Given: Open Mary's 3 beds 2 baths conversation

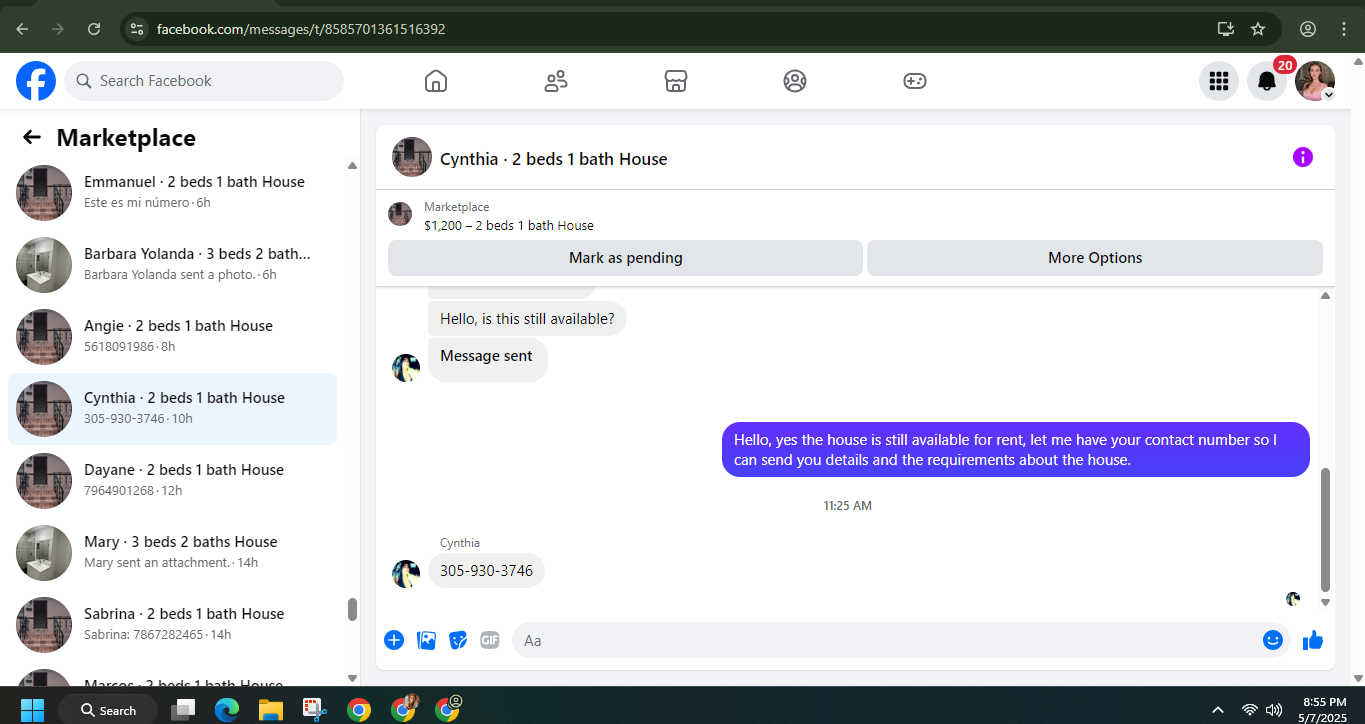Looking at the screenshot, I should [172, 553].
